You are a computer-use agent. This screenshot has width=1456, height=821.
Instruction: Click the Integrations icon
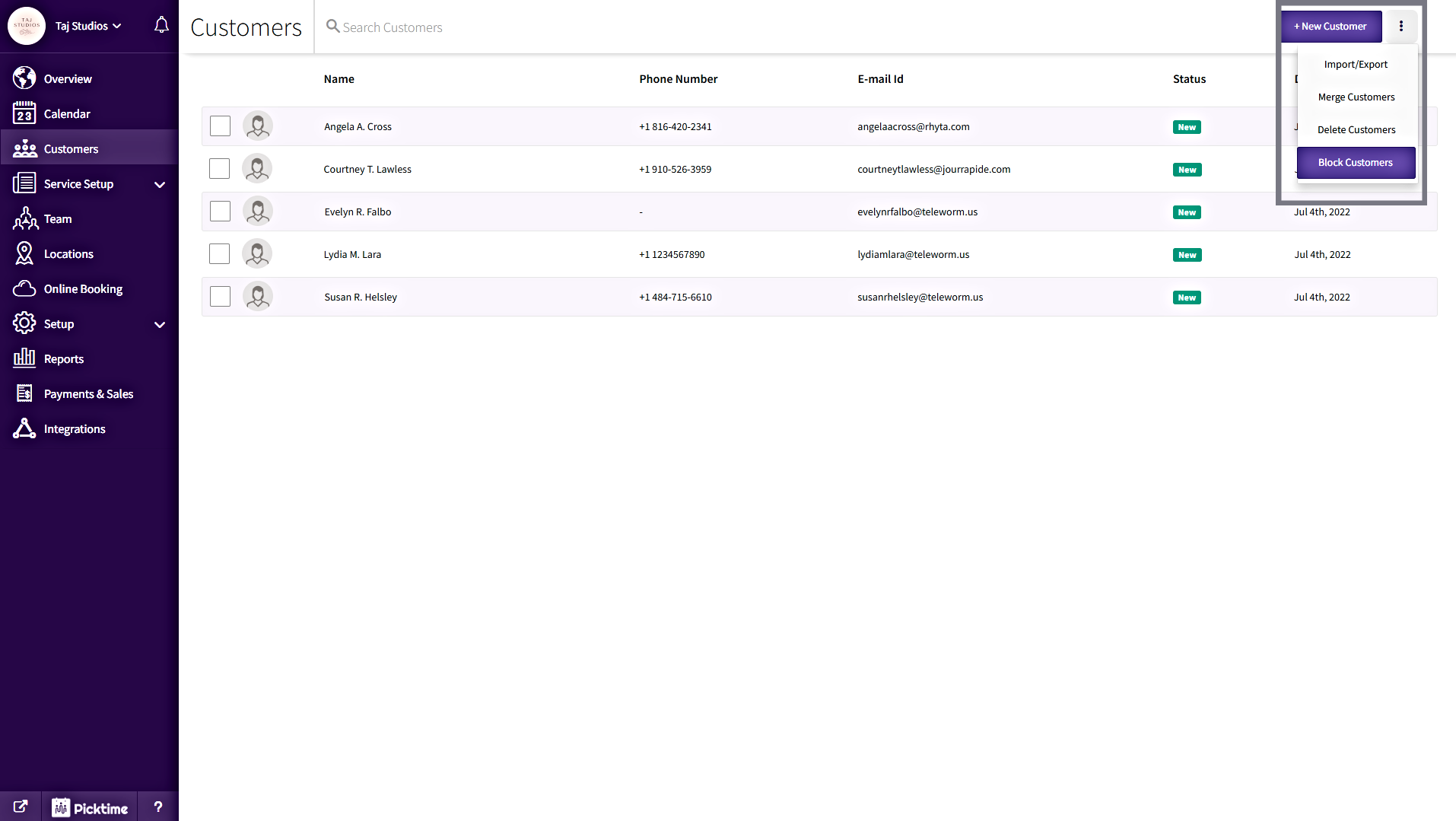click(x=24, y=428)
